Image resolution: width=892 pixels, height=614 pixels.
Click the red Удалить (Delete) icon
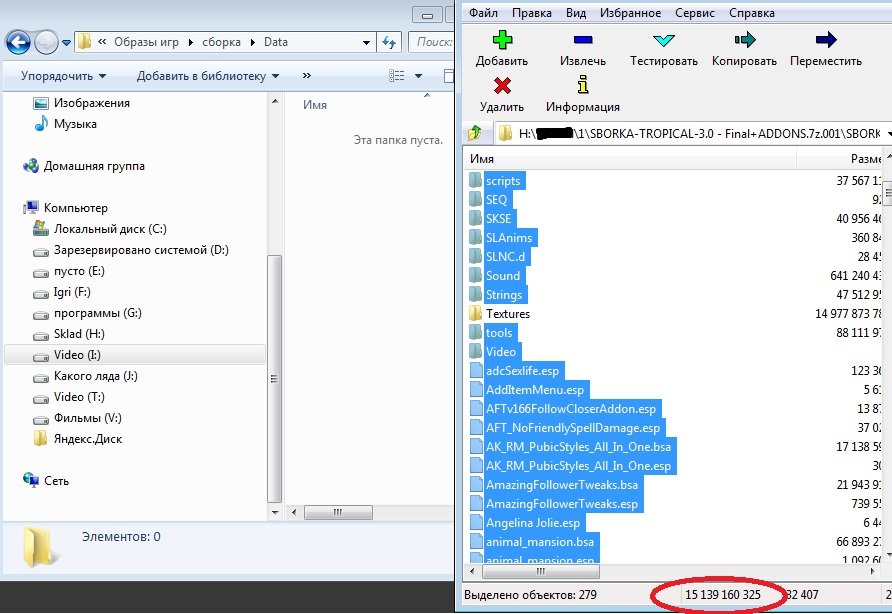click(x=502, y=87)
